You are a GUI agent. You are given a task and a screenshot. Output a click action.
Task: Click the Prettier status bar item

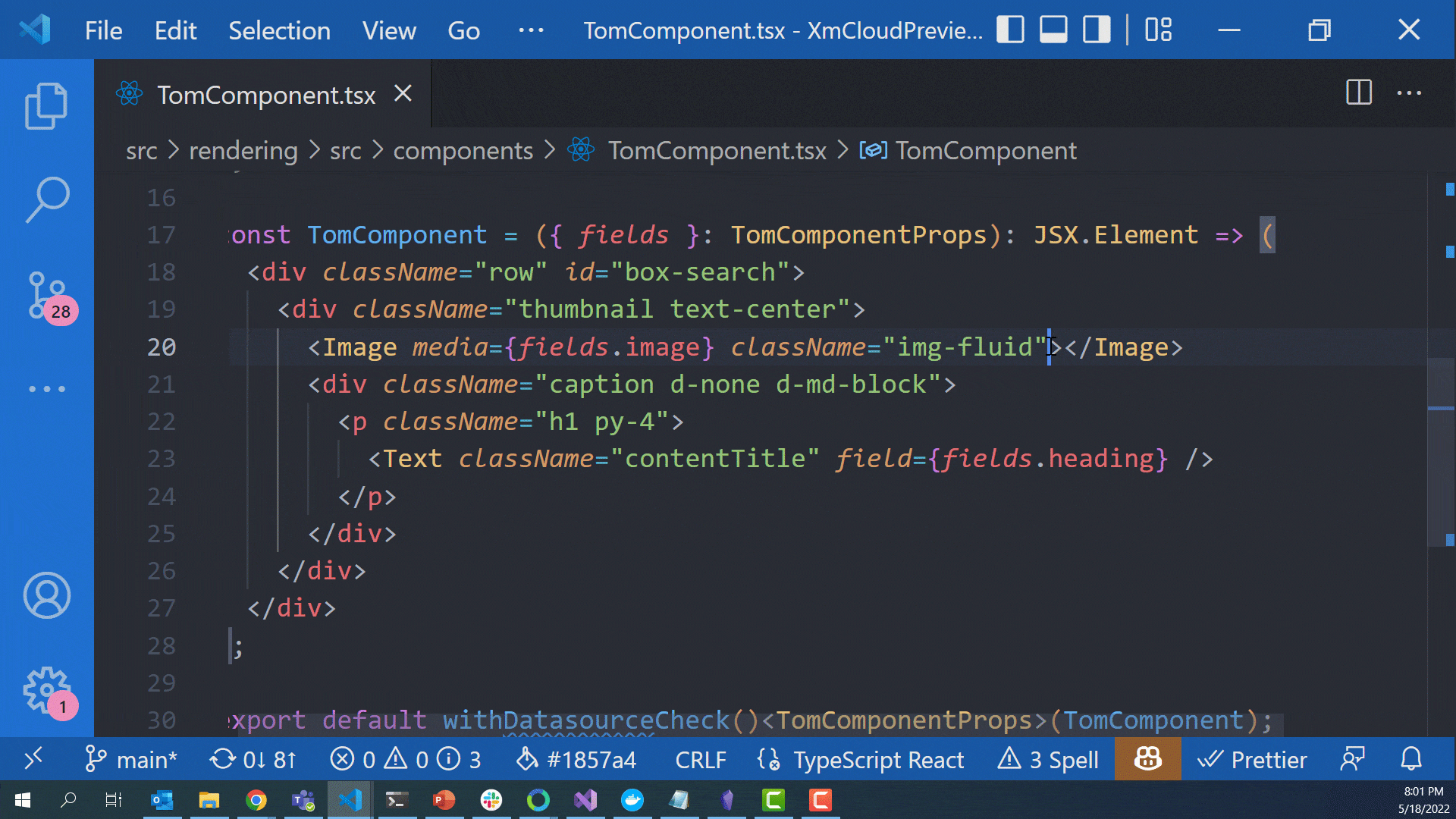click(x=1252, y=759)
